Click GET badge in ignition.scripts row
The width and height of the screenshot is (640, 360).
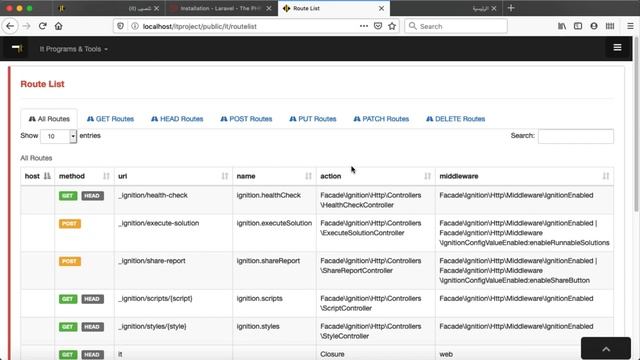pyautogui.click(x=68, y=299)
